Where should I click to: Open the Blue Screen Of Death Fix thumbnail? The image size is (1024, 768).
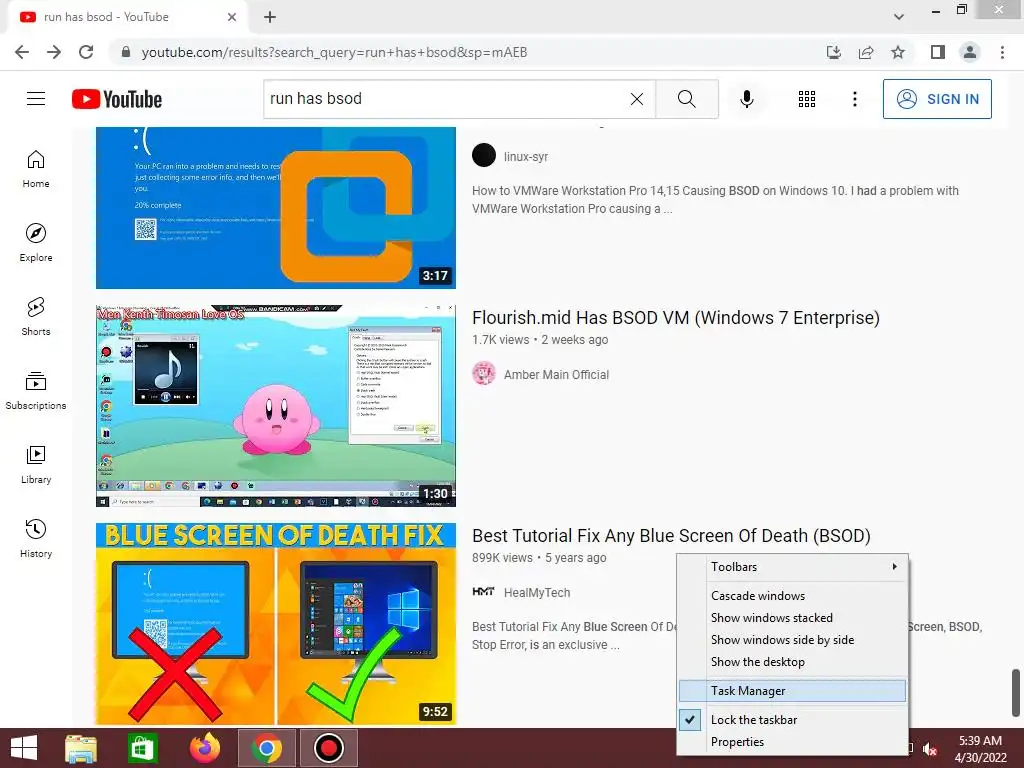pos(276,624)
